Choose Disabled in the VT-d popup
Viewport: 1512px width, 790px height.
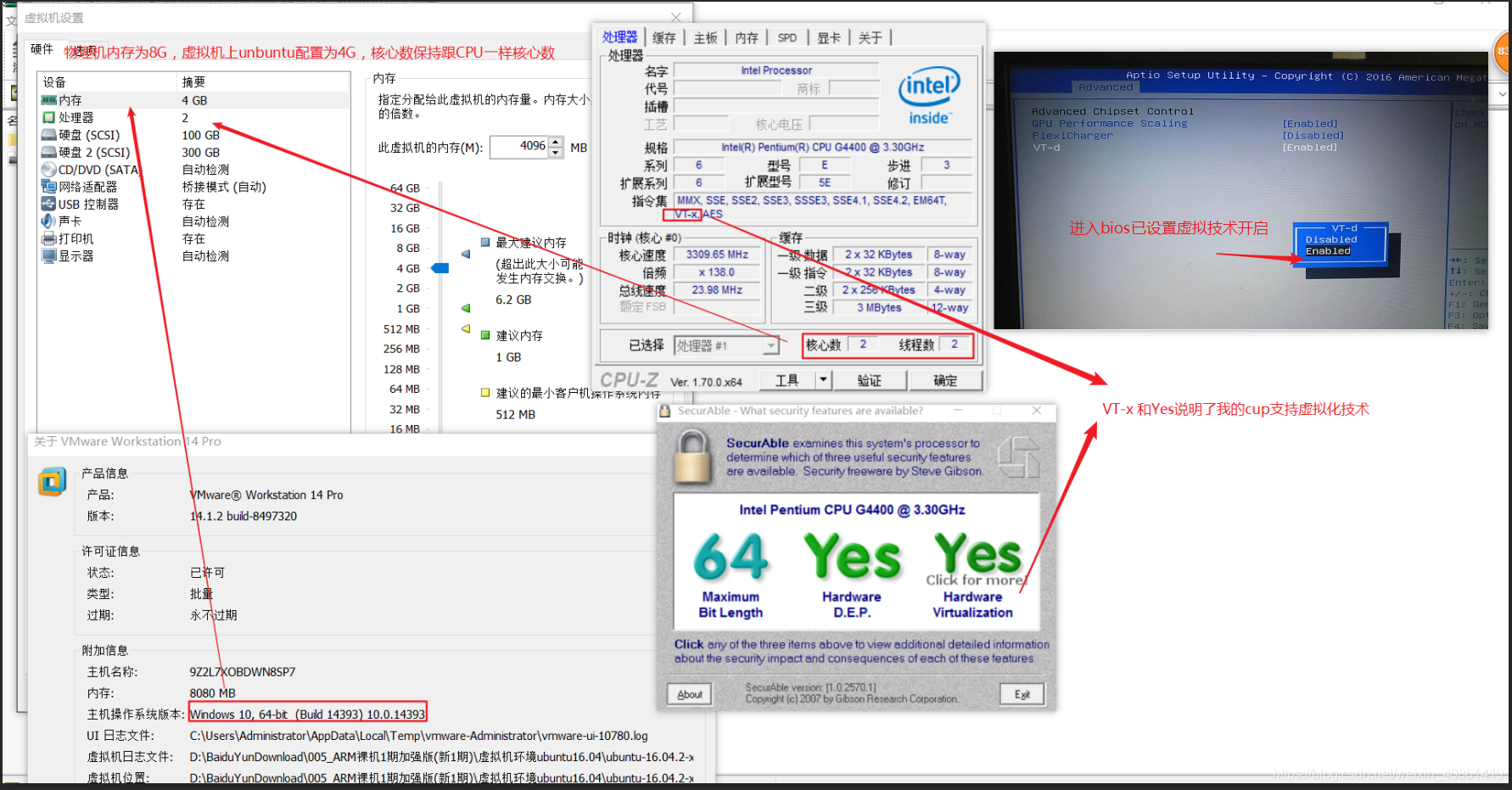[1330, 239]
